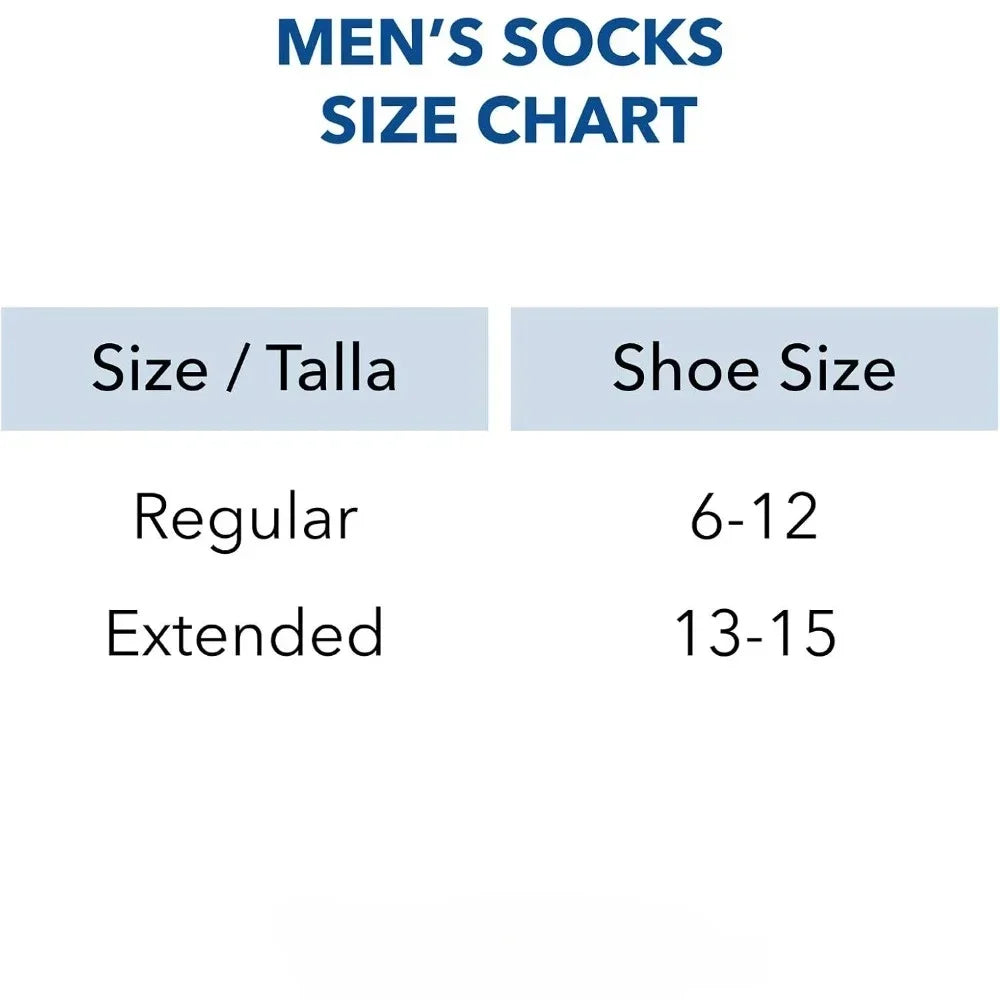Click the "MEN'S SOCKS" title line
Screen dimensions: 1000x1000
500,43
